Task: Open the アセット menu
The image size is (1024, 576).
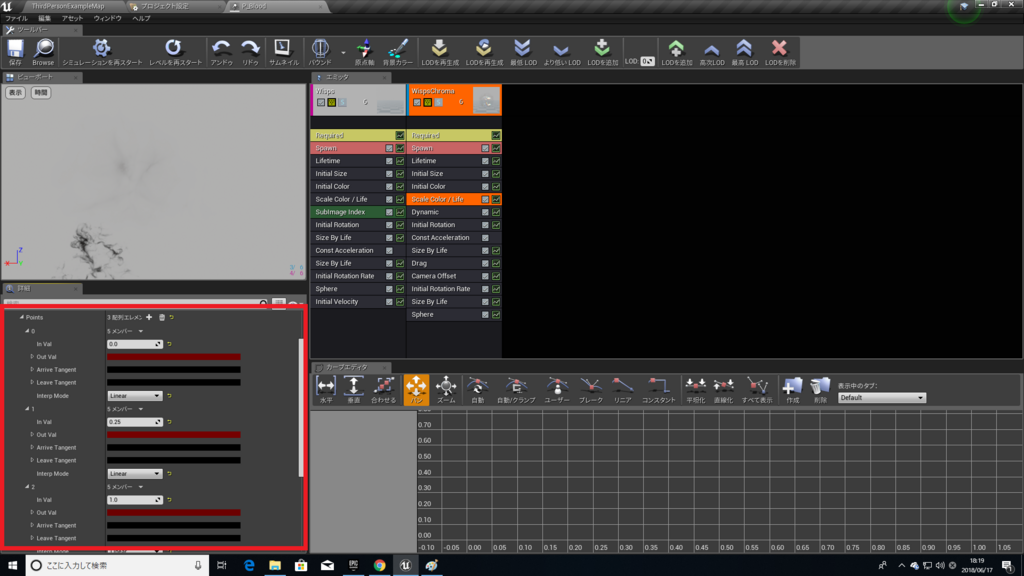Action: 72,18
